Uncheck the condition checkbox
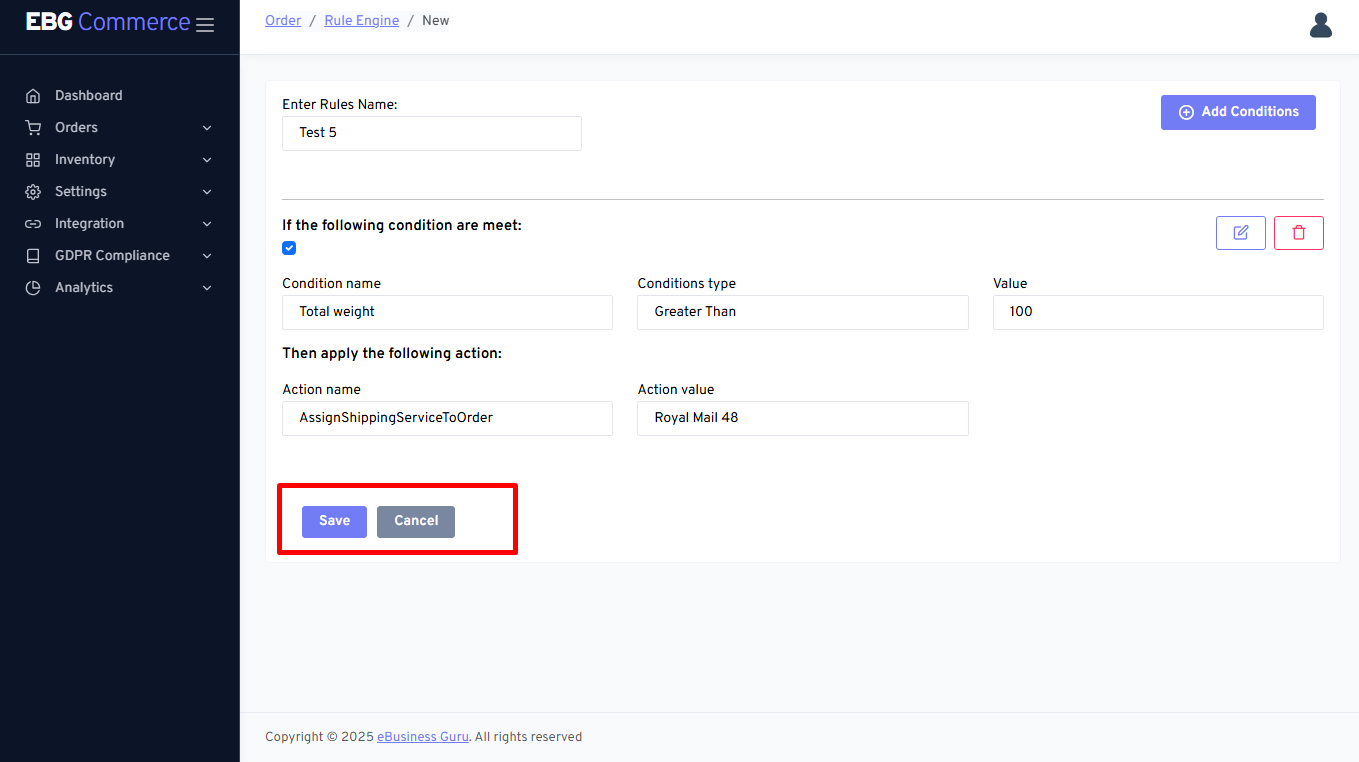The height and width of the screenshot is (762, 1359). pos(289,248)
